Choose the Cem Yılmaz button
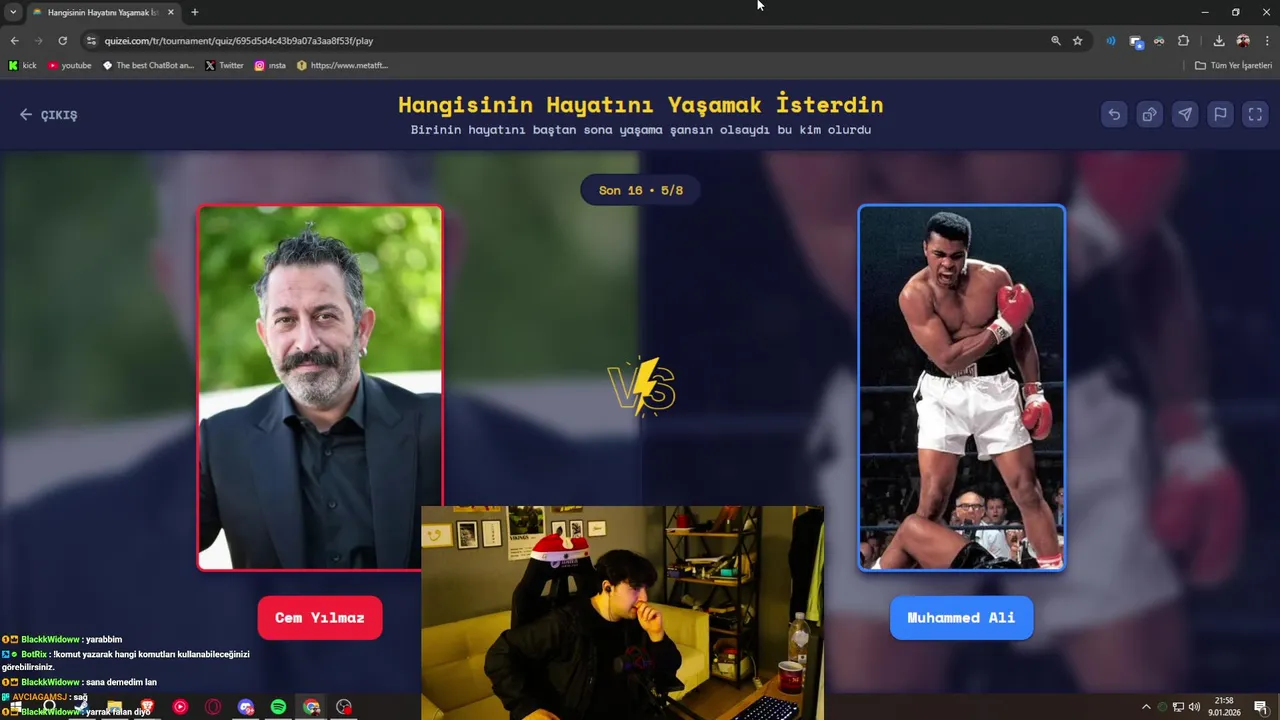1280x720 pixels. click(x=320, y=618)
